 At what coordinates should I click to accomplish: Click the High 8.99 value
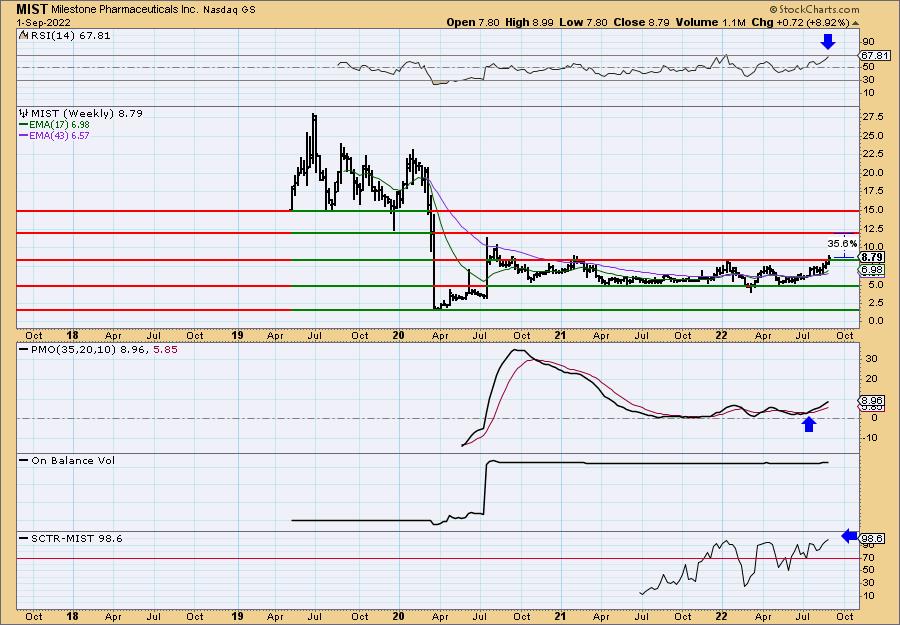coord(529,22)
